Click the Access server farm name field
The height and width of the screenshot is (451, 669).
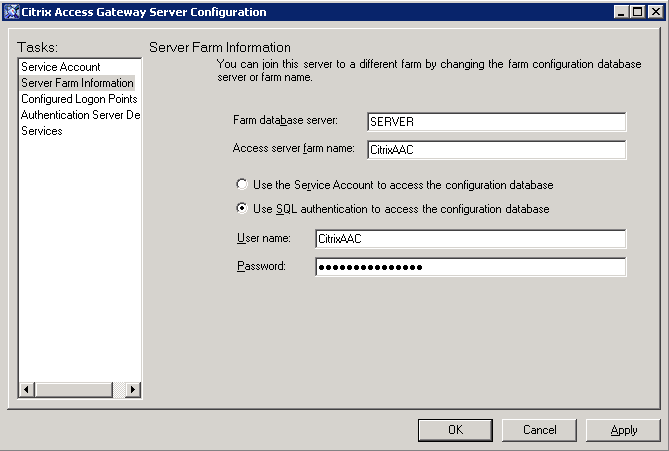point(497,150)
